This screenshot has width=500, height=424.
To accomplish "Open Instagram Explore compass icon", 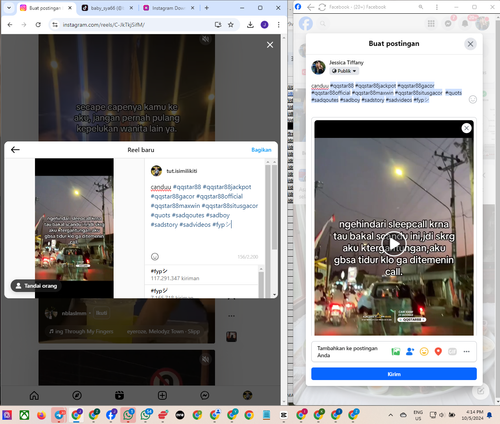I will click(77, 395).
